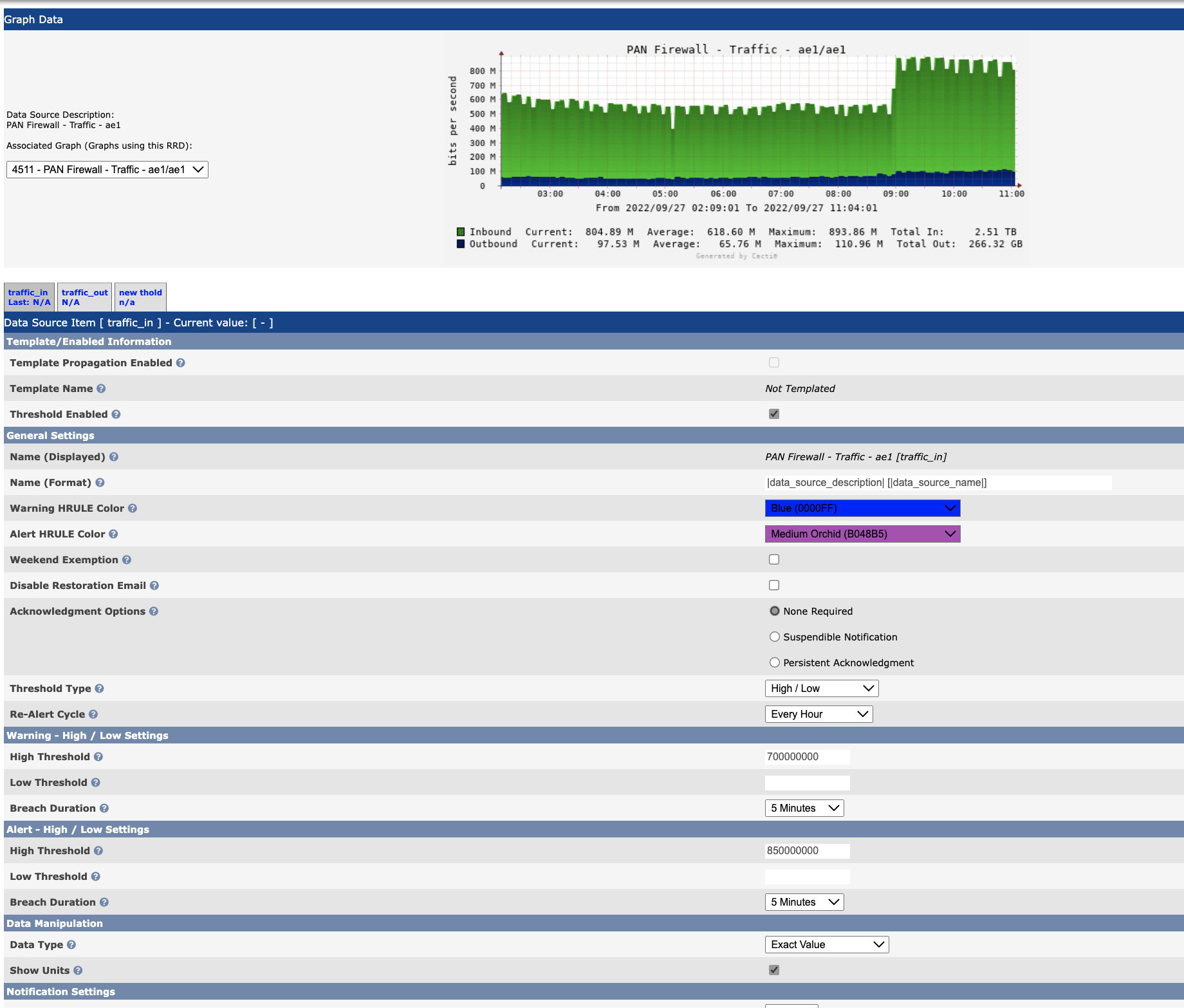The height and width of the screenshot is (1008, 1184).
Task: Click the PAN Firewall traffic graph image
Action: coord(736,149)
